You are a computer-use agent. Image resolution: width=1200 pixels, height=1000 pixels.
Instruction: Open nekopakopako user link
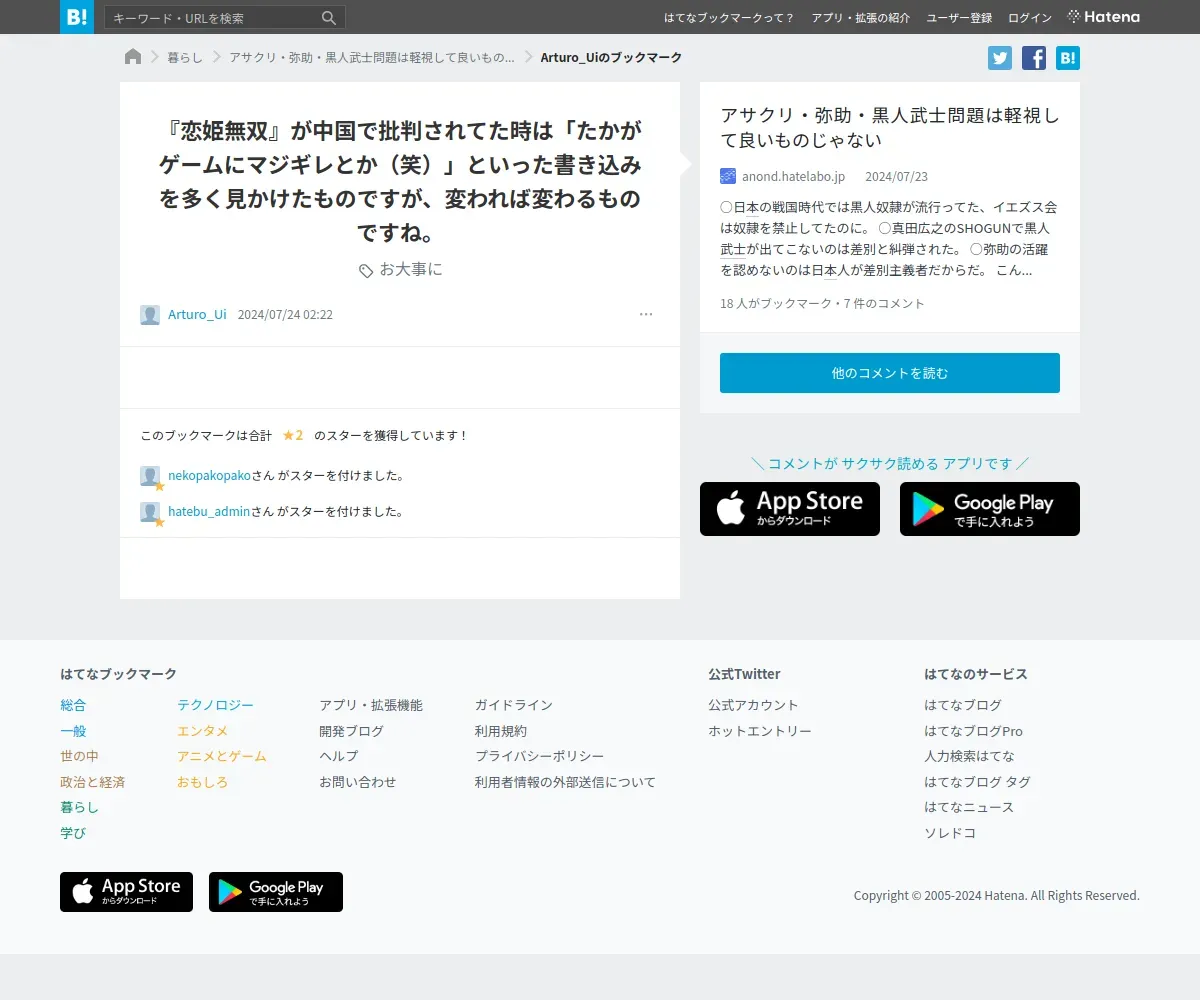click(x=209, y=476)
